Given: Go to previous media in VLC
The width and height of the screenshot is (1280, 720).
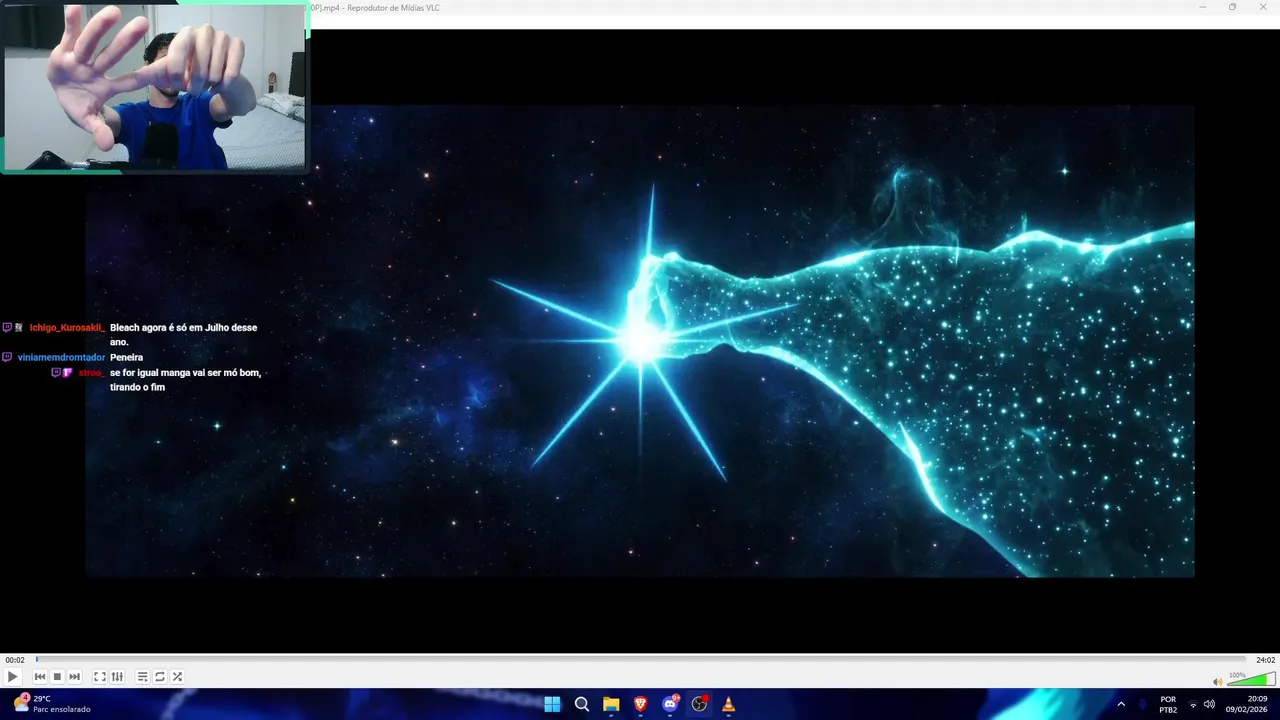Looking at the screenshot, I should coord(40,677).
